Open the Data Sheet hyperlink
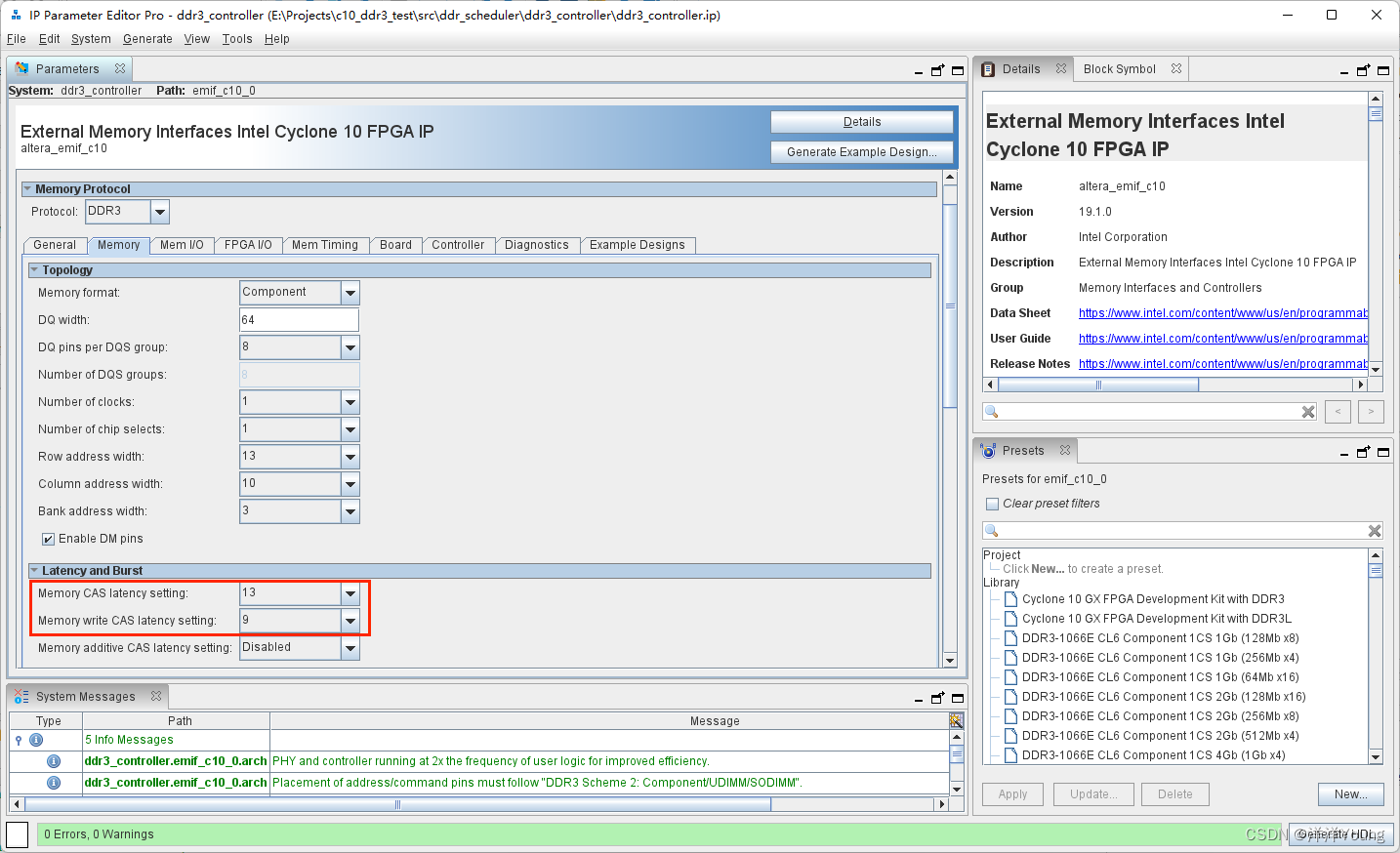The width and height of the screenshot is (1400, 853). click(x=1222, y=313)
